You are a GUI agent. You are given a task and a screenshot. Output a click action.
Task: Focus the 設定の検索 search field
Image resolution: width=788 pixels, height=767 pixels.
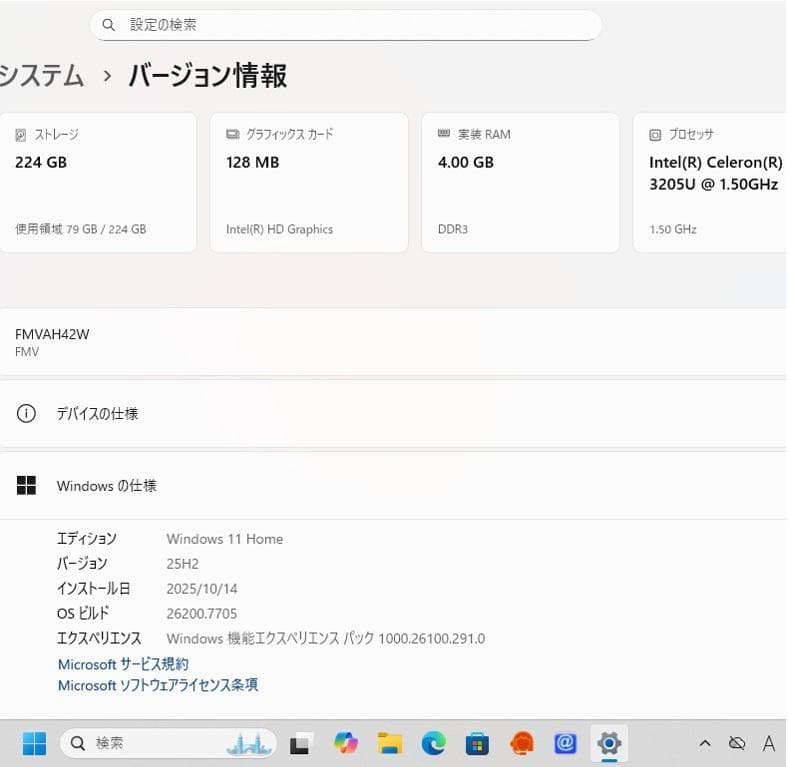(x=346, y=25)
